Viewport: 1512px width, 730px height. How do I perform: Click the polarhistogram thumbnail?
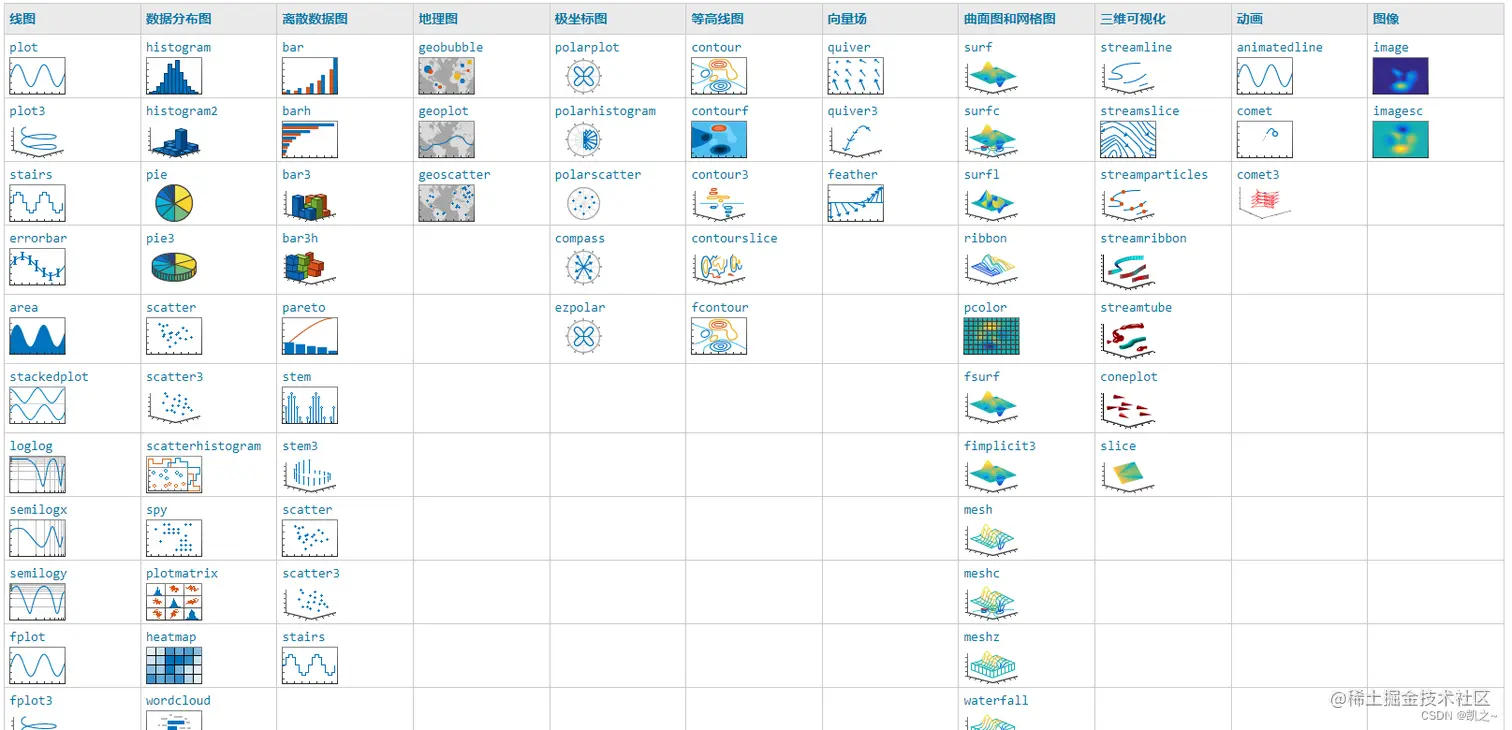(583, 140)
